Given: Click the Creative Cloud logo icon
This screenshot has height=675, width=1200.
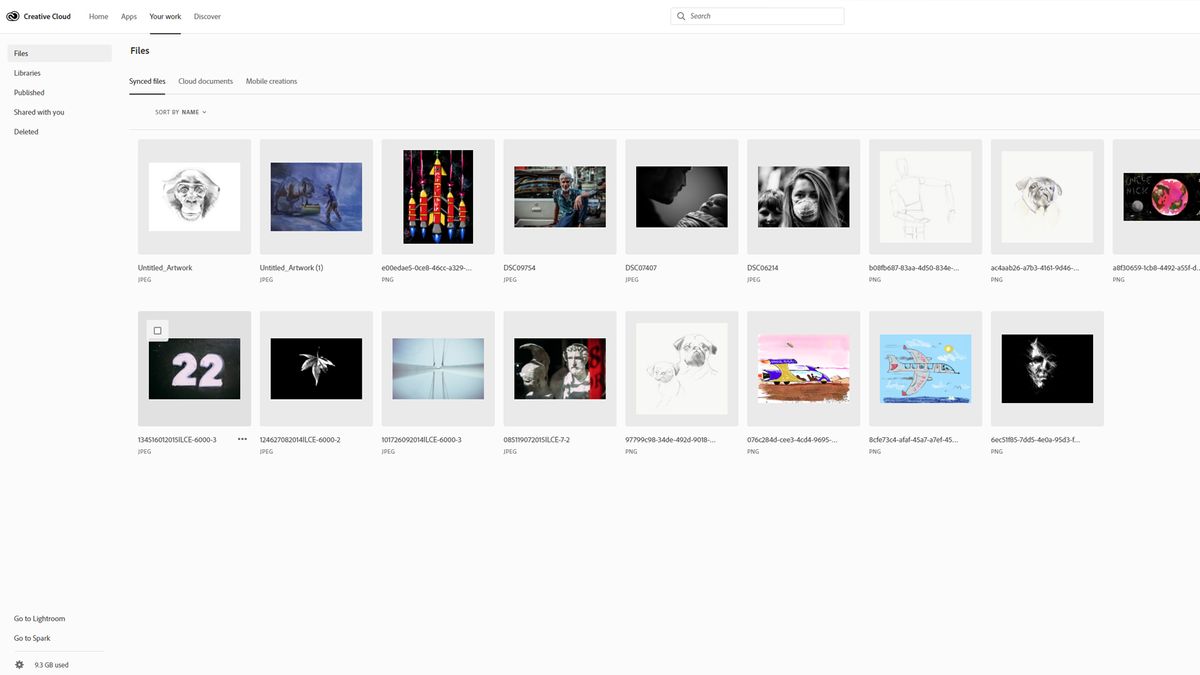Looking at the screenshot, I should pyautogui.click(x=11, y=15).
